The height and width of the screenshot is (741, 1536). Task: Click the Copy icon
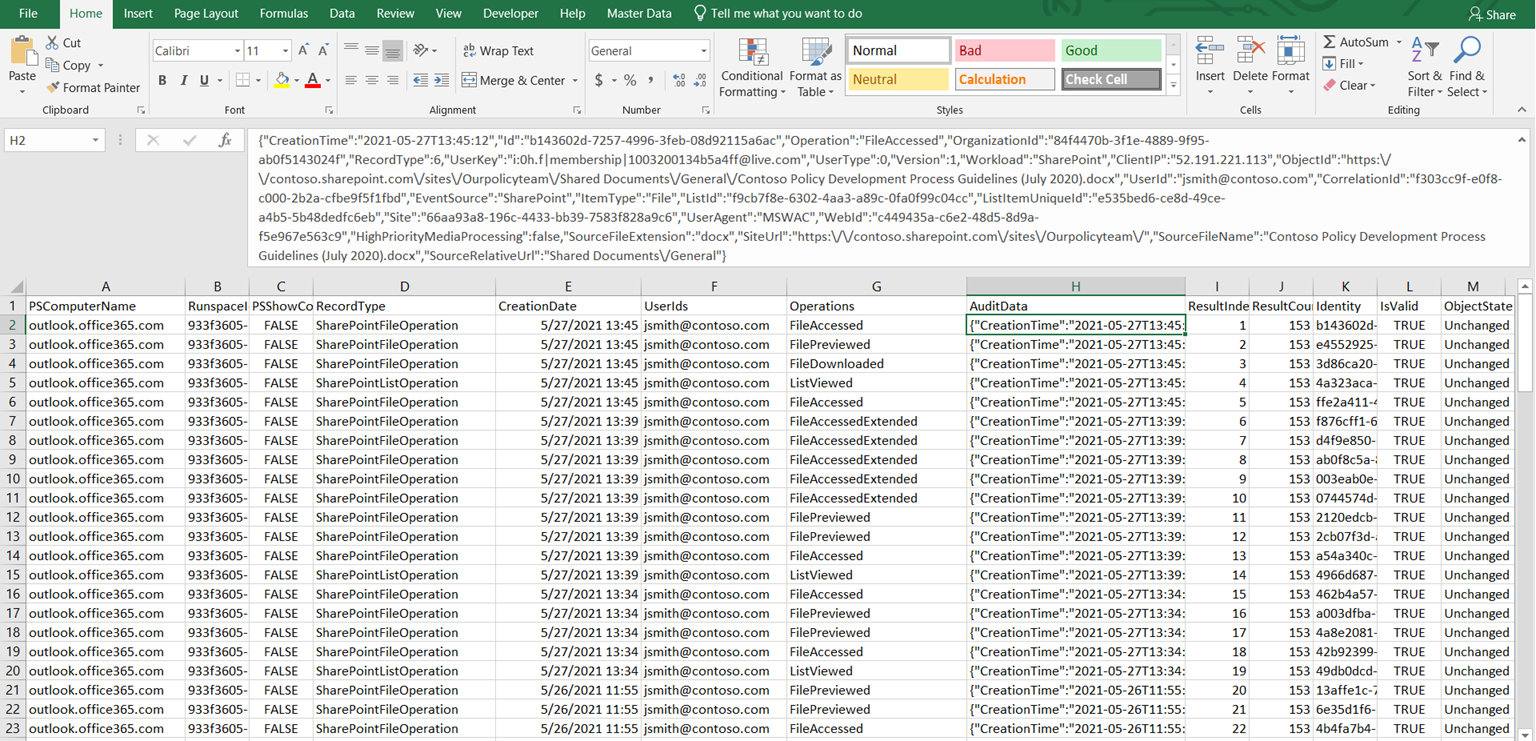tap(52, 65)
